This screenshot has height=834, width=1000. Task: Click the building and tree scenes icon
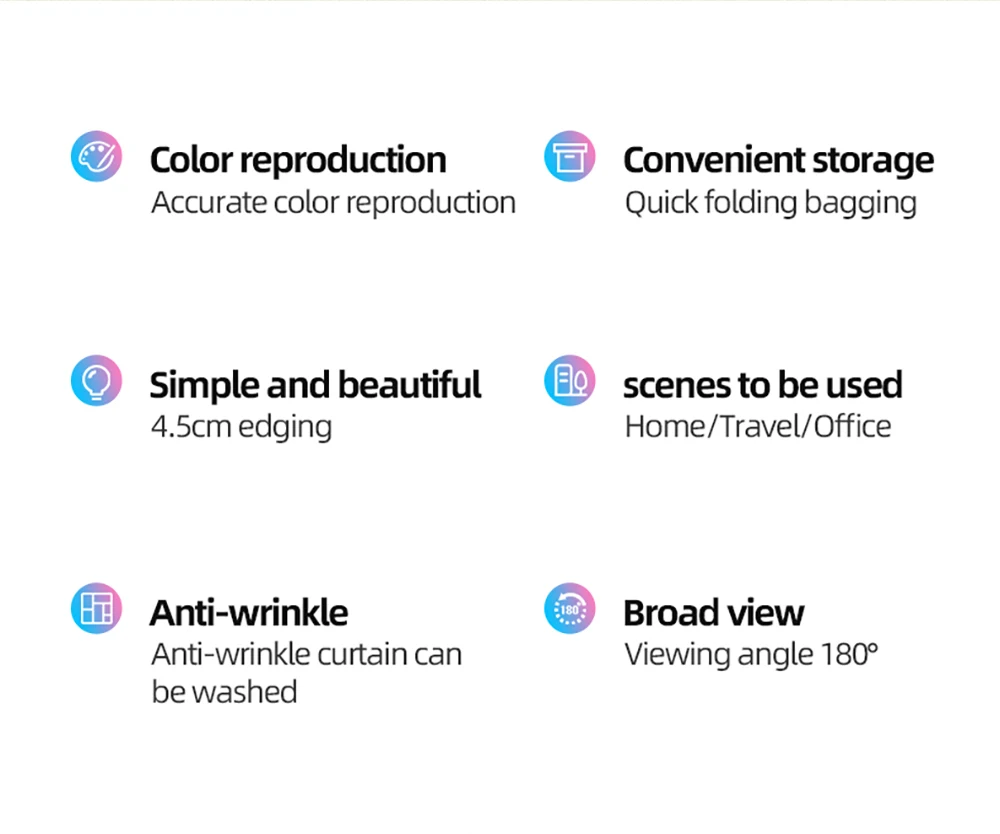(570, 381)
